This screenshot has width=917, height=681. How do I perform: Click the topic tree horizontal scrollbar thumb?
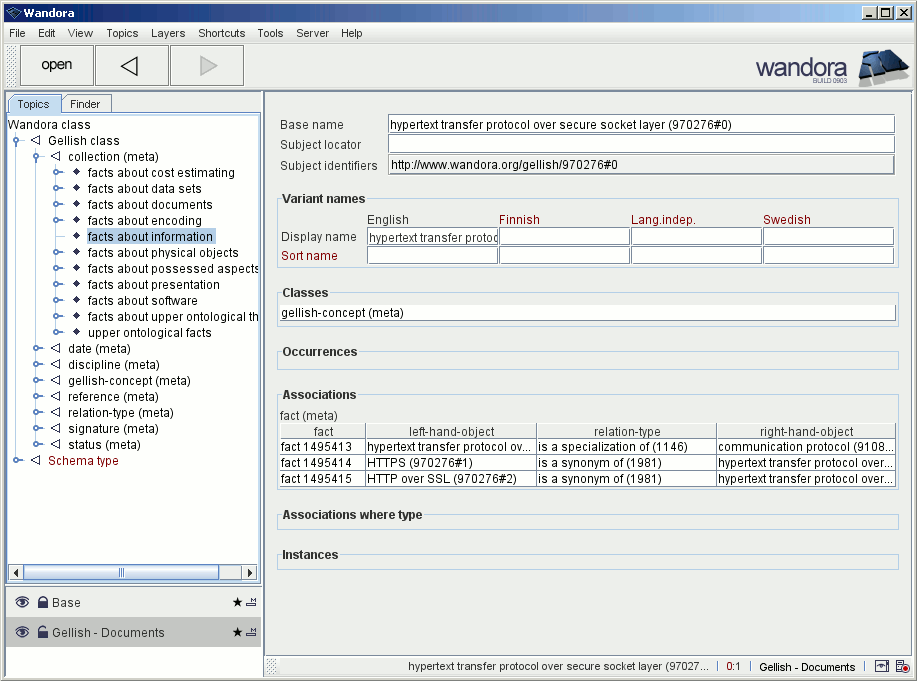[x=122, y=573]
